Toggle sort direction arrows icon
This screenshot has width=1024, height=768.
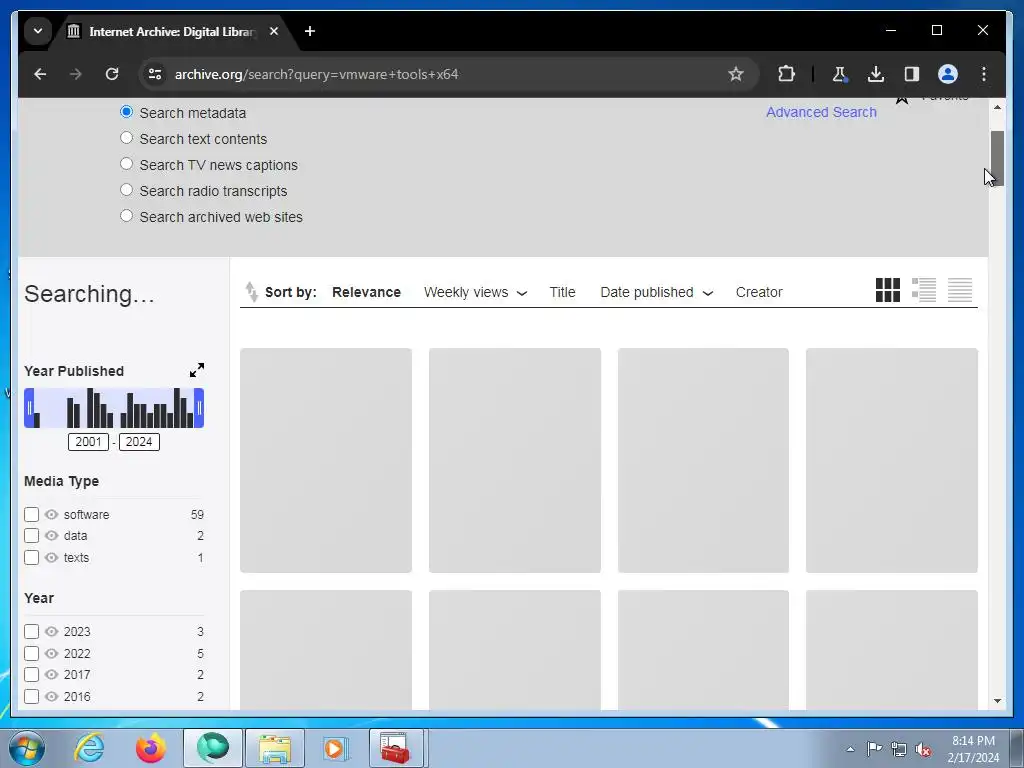[251, 292]
